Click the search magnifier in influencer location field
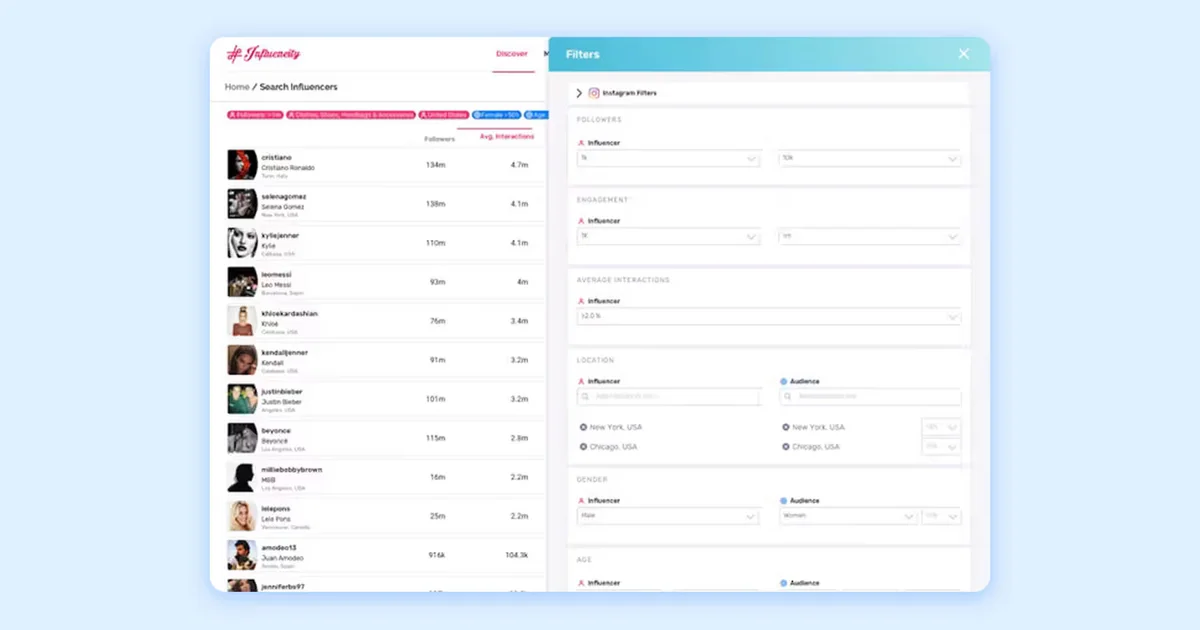Viewport: 1200px width, 630px height. [584, 396]
